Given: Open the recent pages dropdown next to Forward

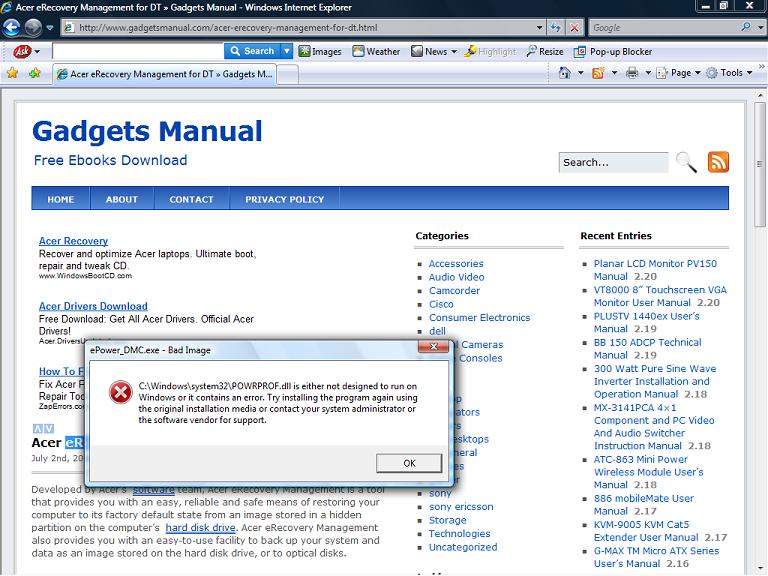Looking at the screenshot, I should click(x=50, y=28).
